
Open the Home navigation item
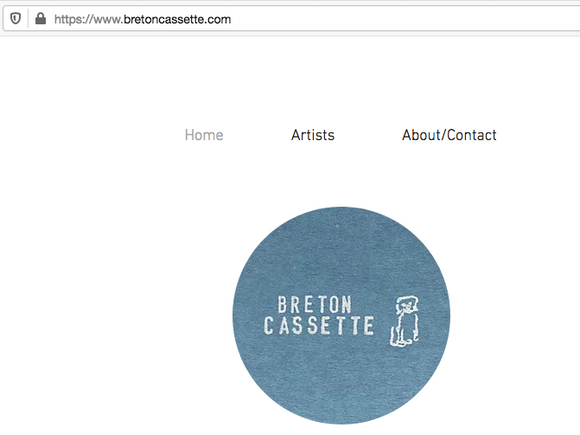click(204, 135)
